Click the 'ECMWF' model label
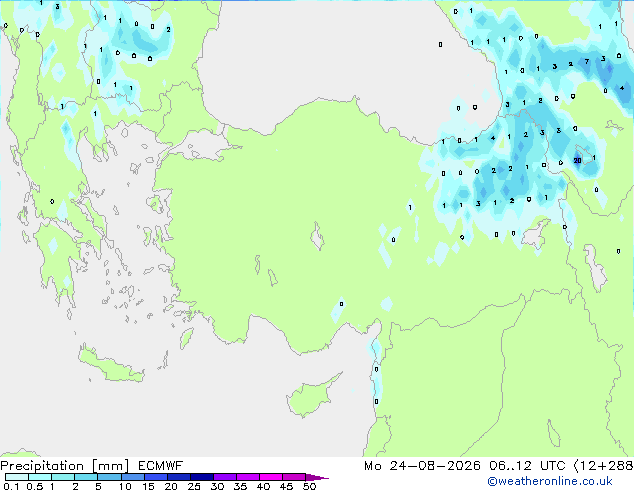The height and width of the screenshot is (490, 634). 161,466
